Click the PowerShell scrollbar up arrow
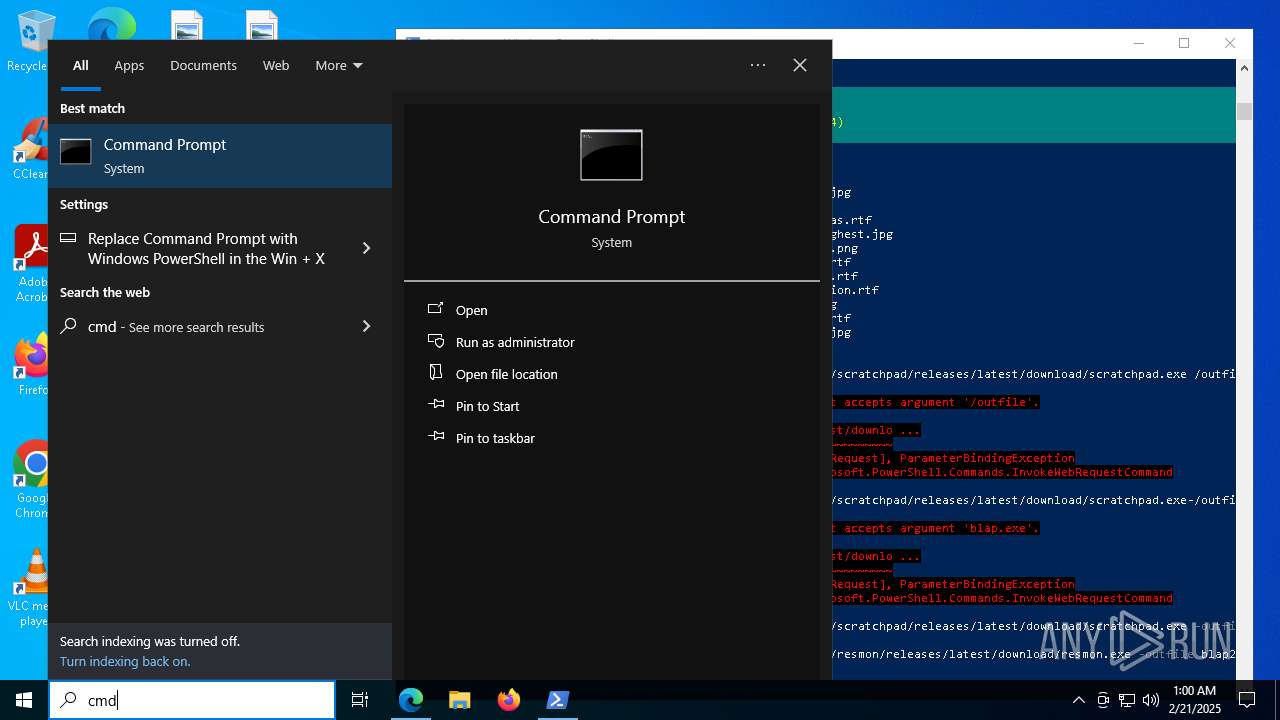 1244,68
